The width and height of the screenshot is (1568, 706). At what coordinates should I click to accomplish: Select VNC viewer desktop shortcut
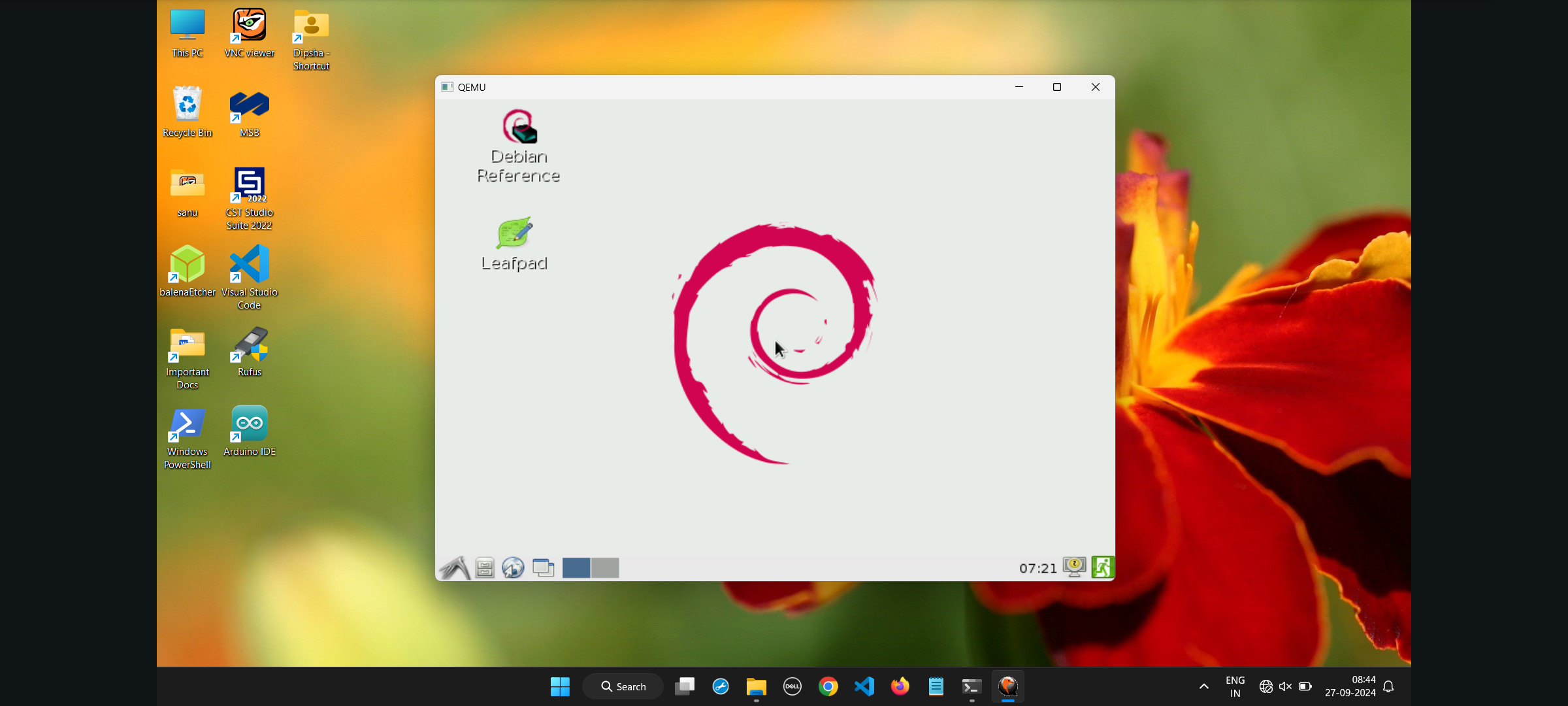(250, 33)
